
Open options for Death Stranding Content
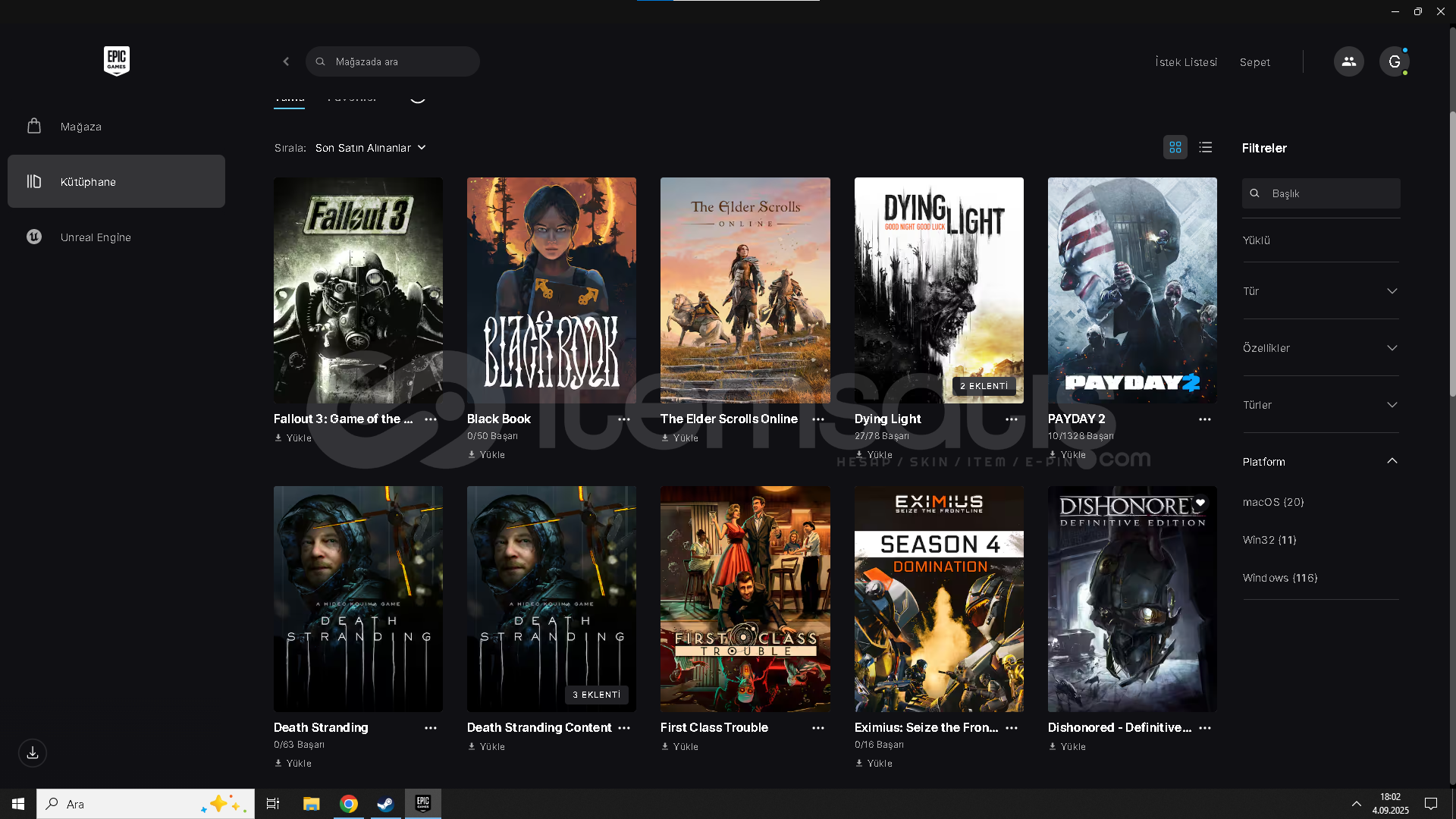point(624,728)
